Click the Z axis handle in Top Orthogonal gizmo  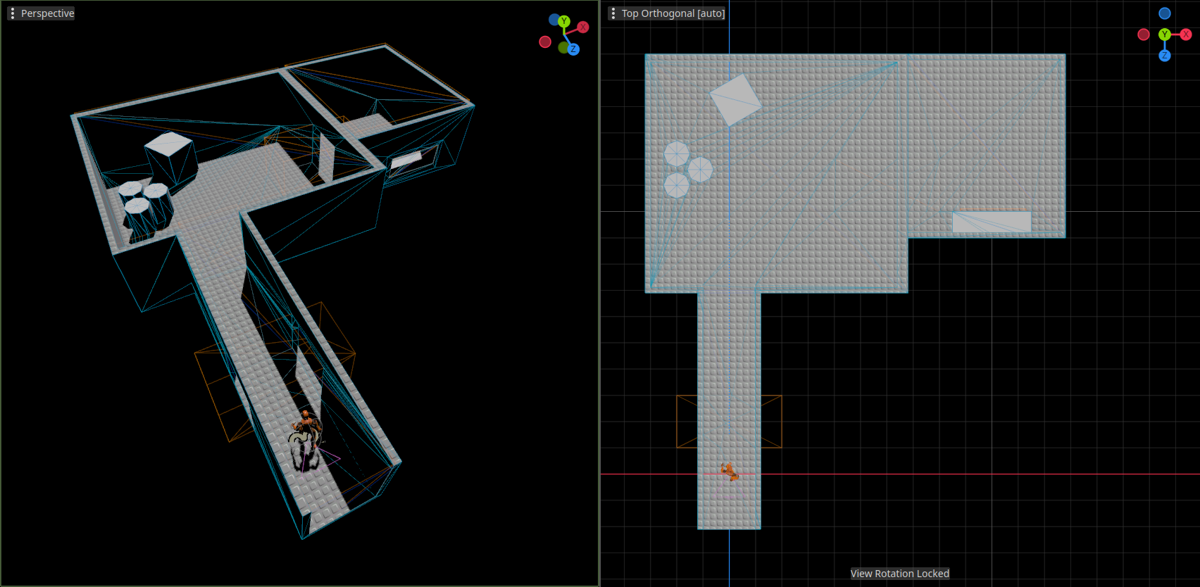1165,55
